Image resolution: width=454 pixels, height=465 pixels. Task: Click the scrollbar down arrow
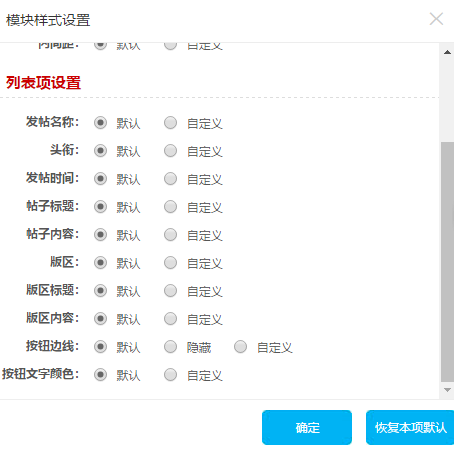447,390
